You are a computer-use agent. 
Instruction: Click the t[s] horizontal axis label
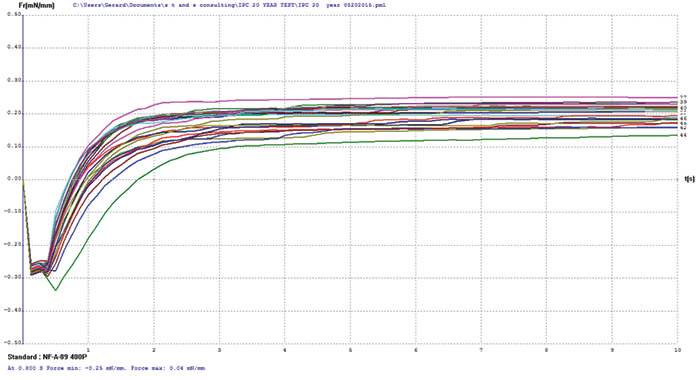689,179
